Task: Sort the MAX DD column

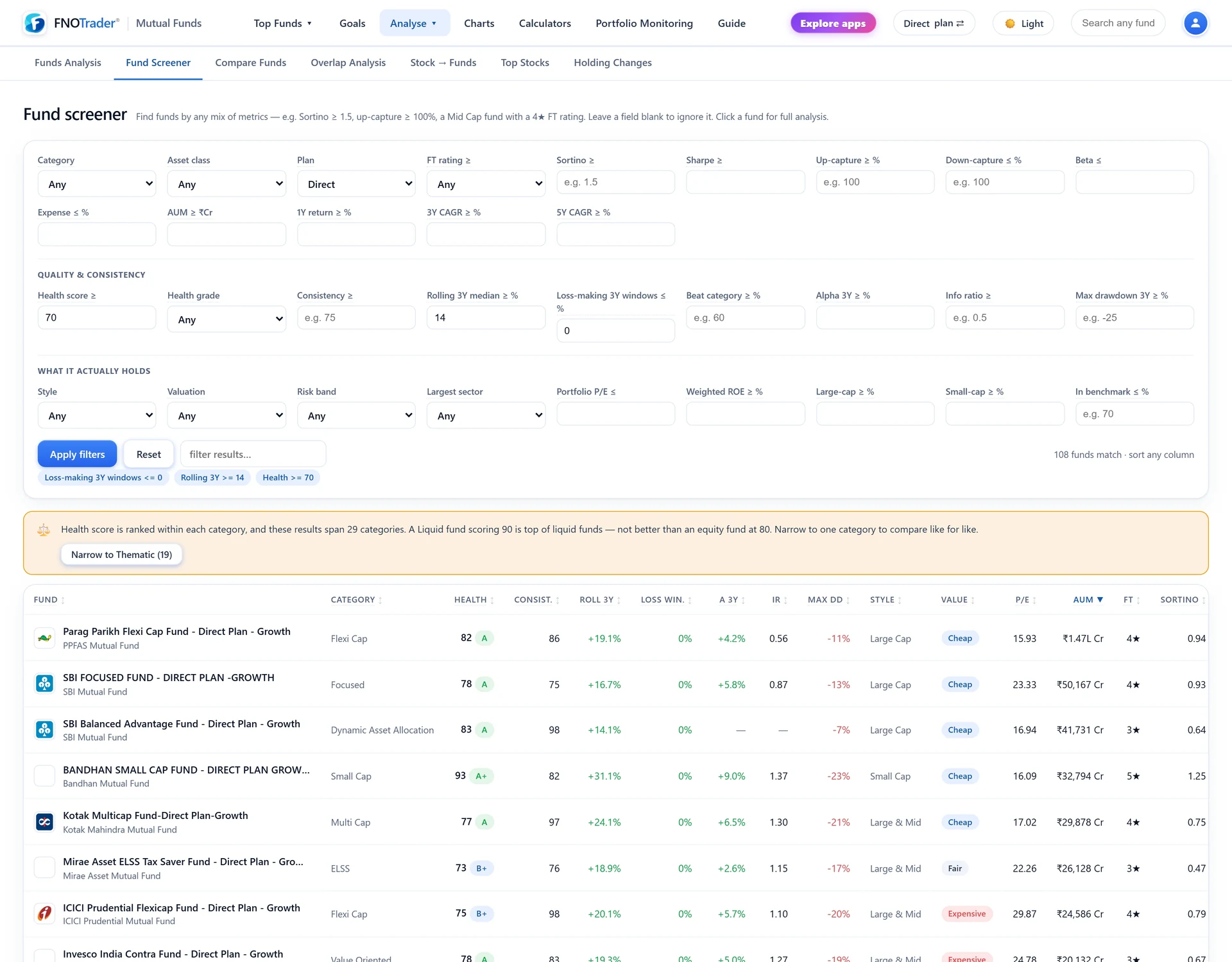Action: 828,600
